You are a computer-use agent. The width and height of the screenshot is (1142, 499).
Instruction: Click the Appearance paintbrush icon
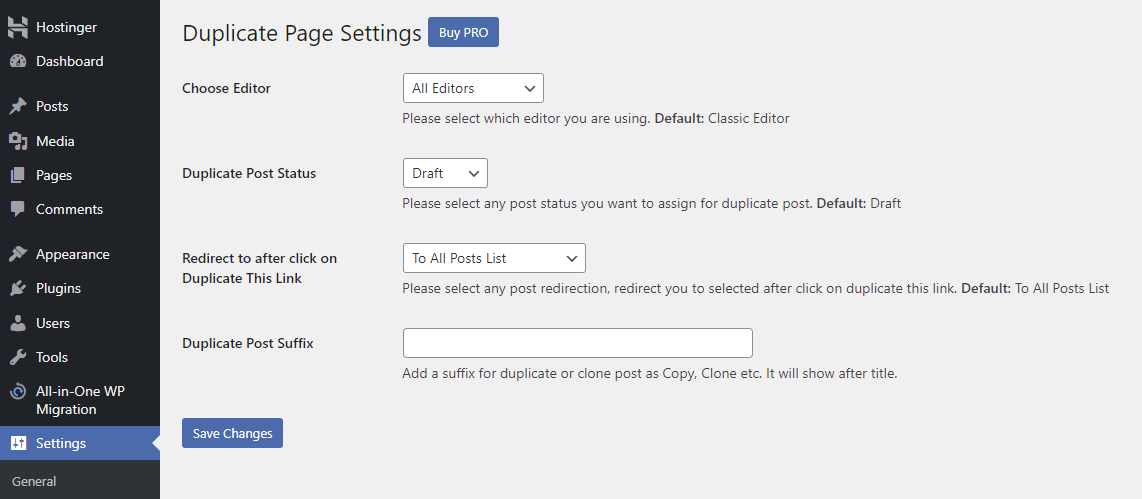click(18, 254)
